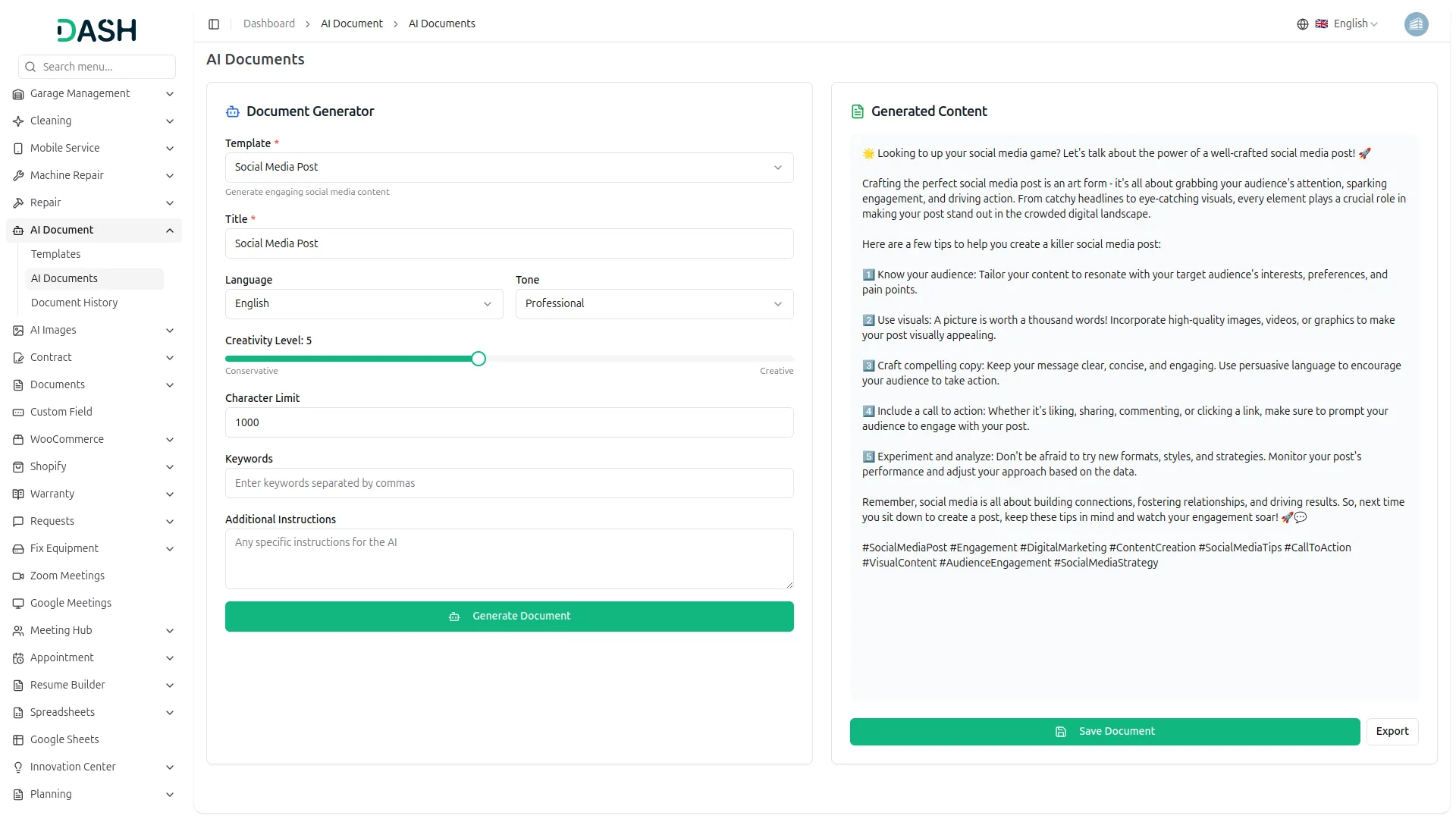Open the Tone dropdown

pyautogui.click(x=654, y=304)
